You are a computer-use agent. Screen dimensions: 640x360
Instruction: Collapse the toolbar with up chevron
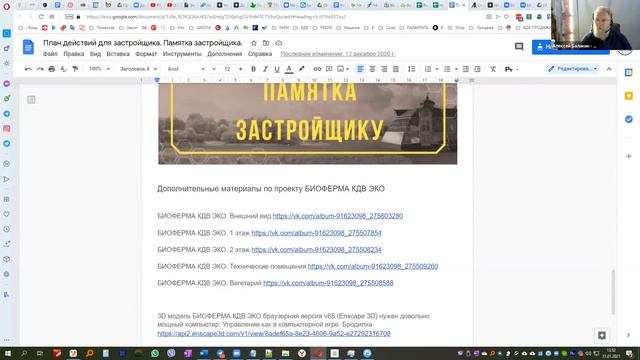coord(609,69)
